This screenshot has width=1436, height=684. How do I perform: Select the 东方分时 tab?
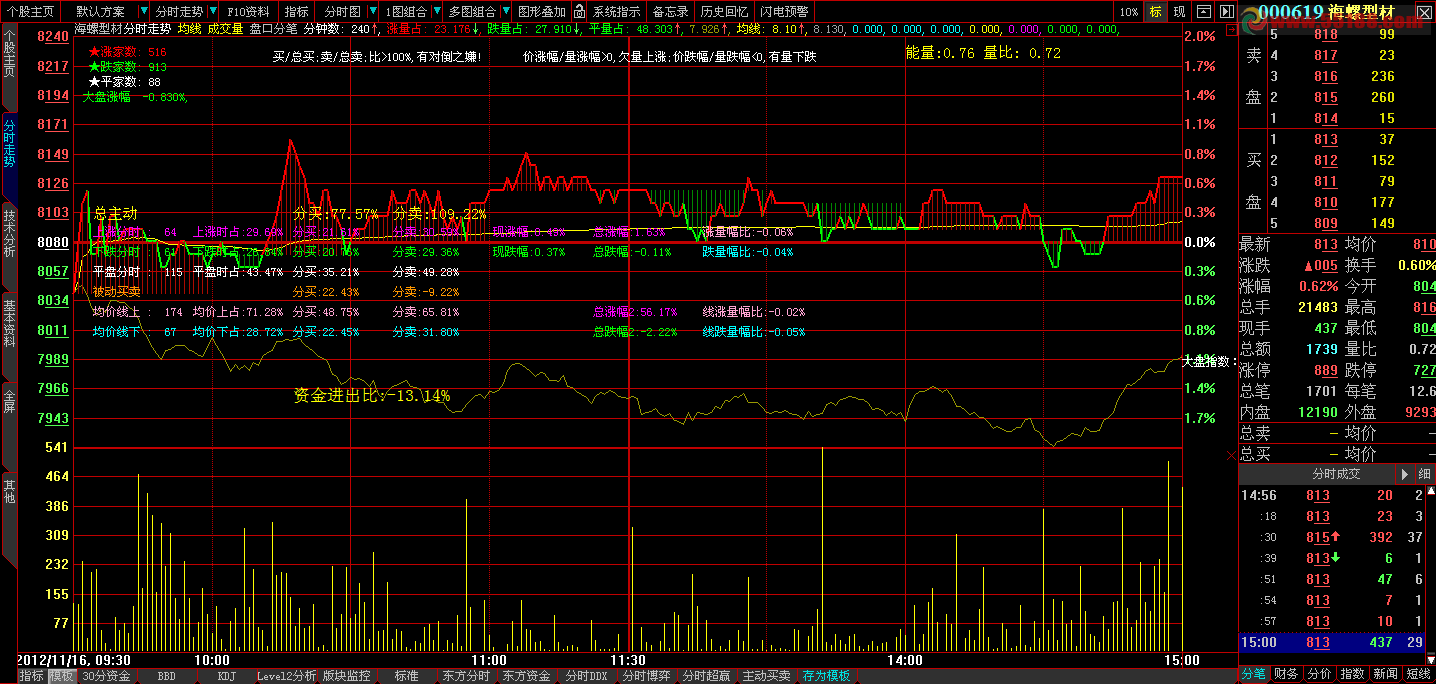point(466,676)
